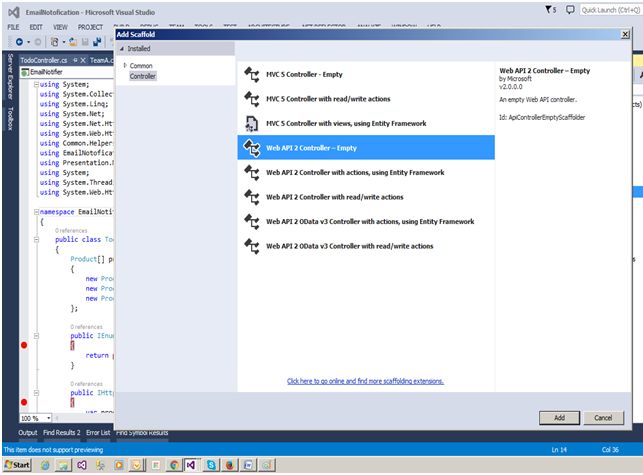Click the Quick Launch search field
The image size is (643, 475).
click(x=611, y=10)
